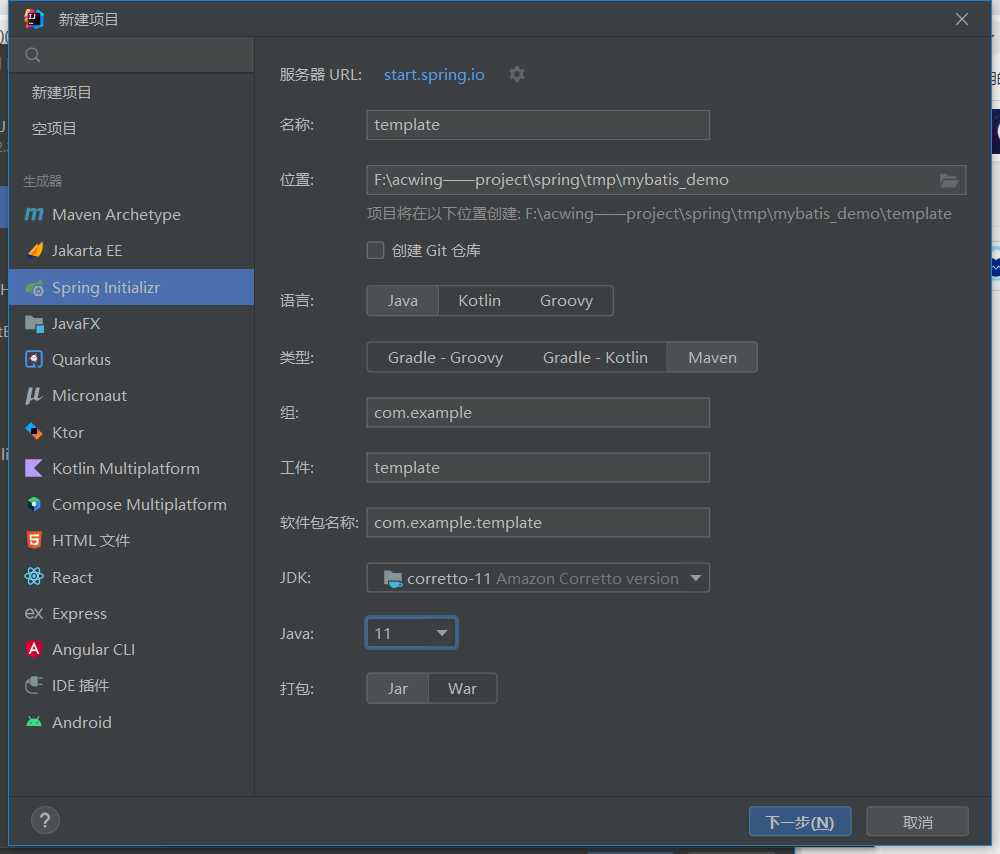Click the IDE plugin plug icon
This screenshot has width=1000, height=854.
(34, 686)
